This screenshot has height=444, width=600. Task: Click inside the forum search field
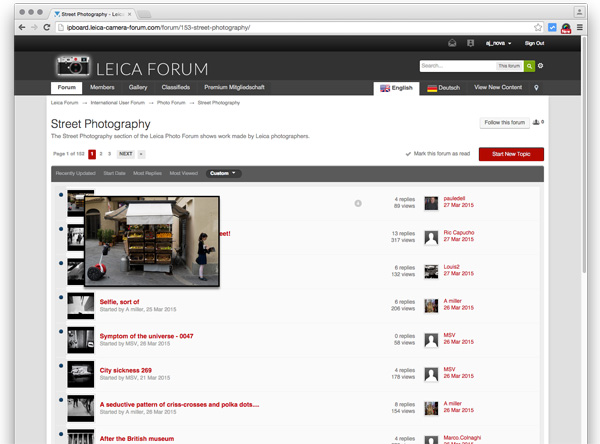coord(456,66)
